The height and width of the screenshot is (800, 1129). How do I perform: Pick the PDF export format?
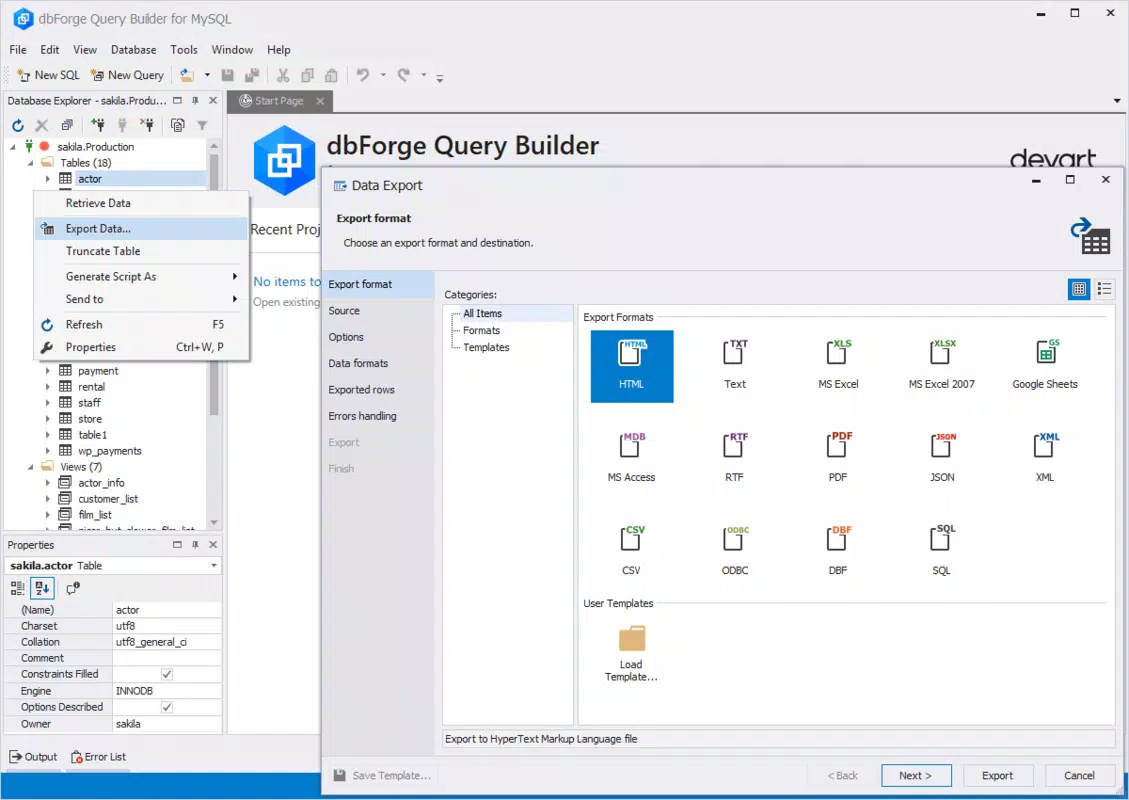[838, 459]
